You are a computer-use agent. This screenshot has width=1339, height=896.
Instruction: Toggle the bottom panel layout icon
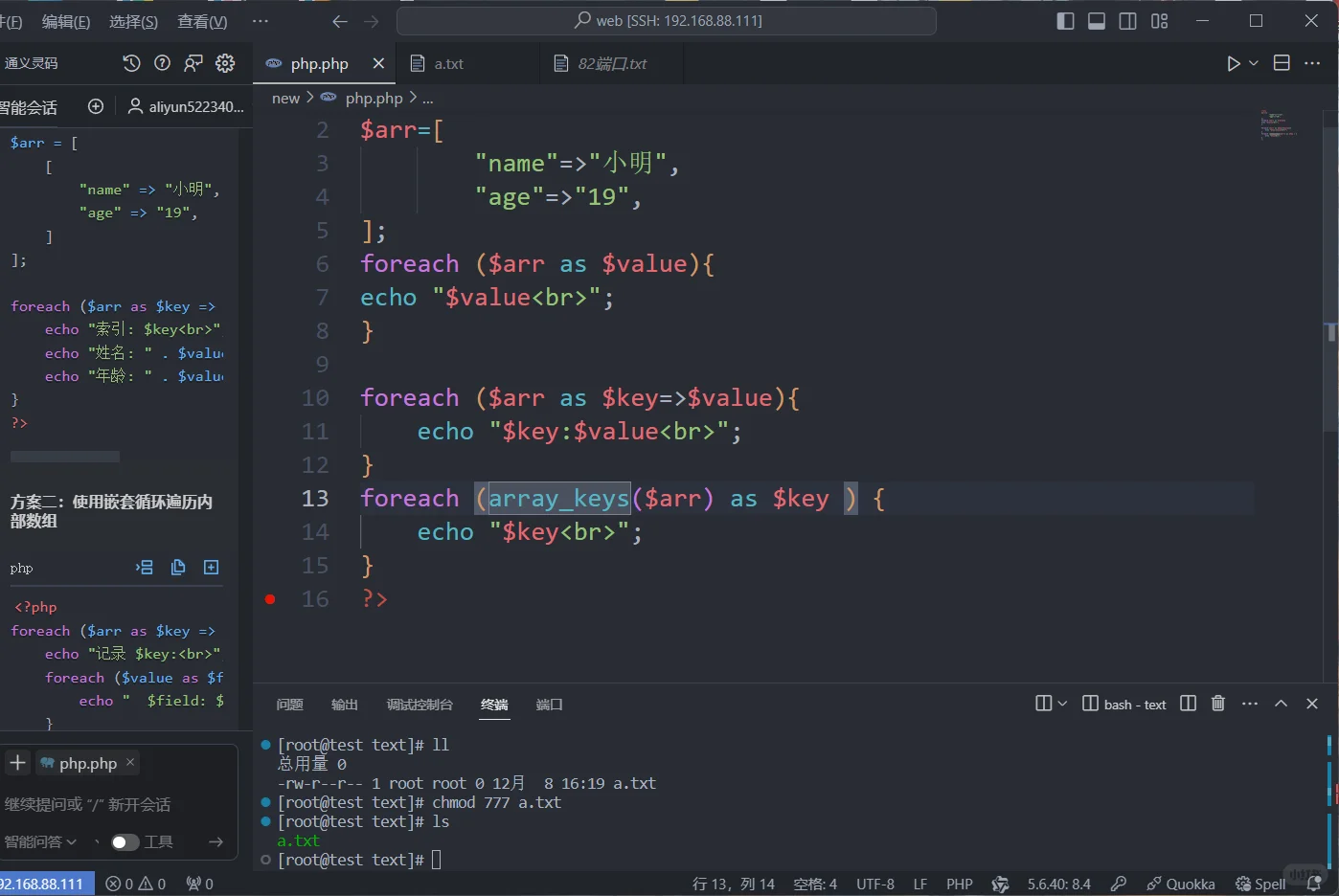(x=1097, y=21)
